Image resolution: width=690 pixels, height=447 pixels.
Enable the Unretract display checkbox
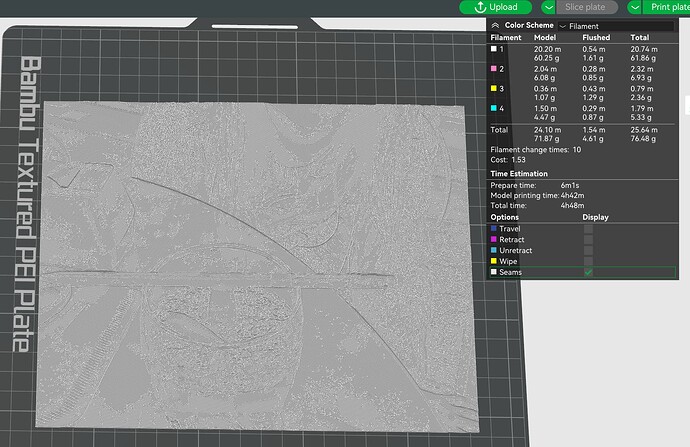(588, 250)
